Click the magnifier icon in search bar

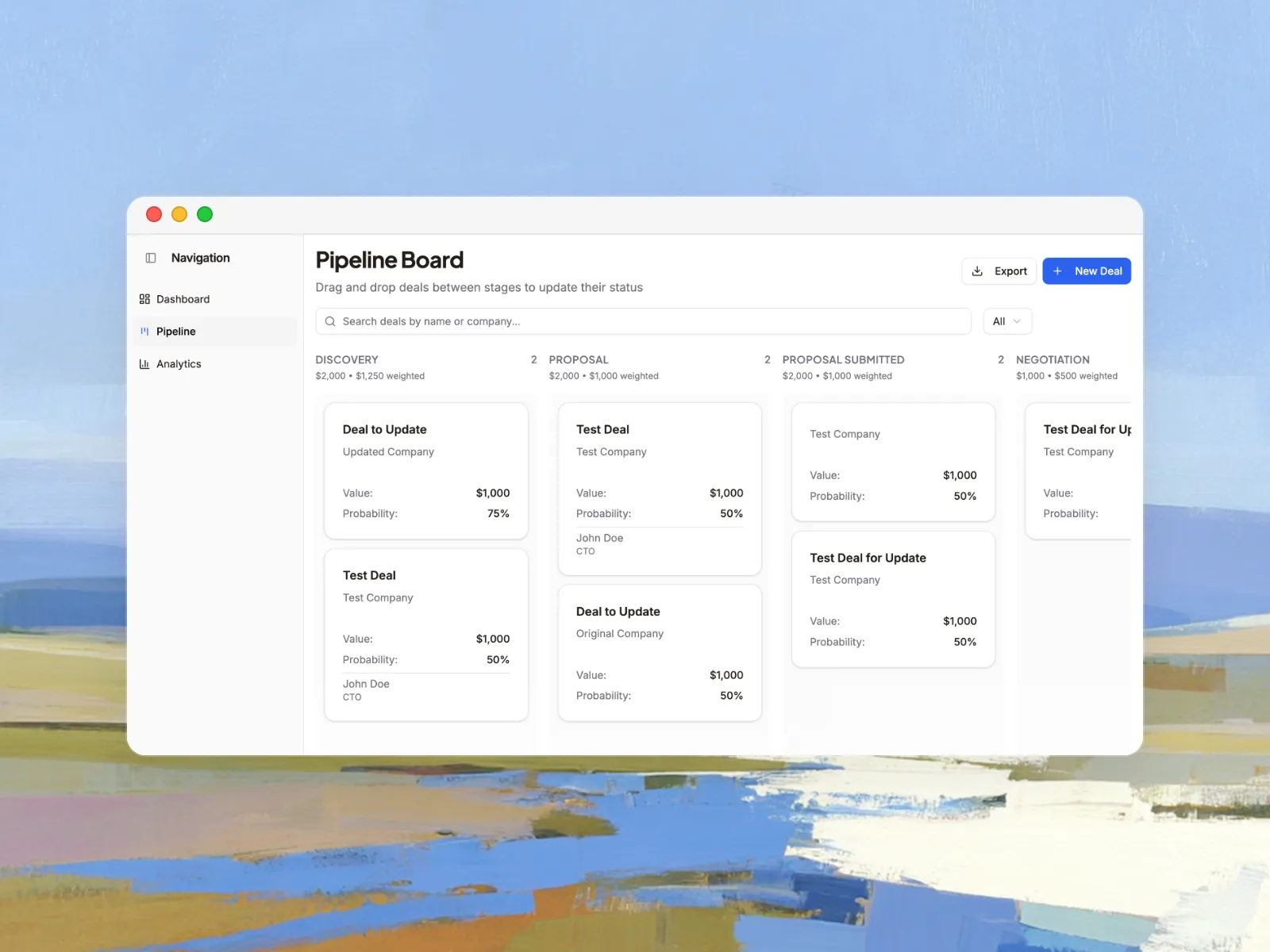coord(330,321)
